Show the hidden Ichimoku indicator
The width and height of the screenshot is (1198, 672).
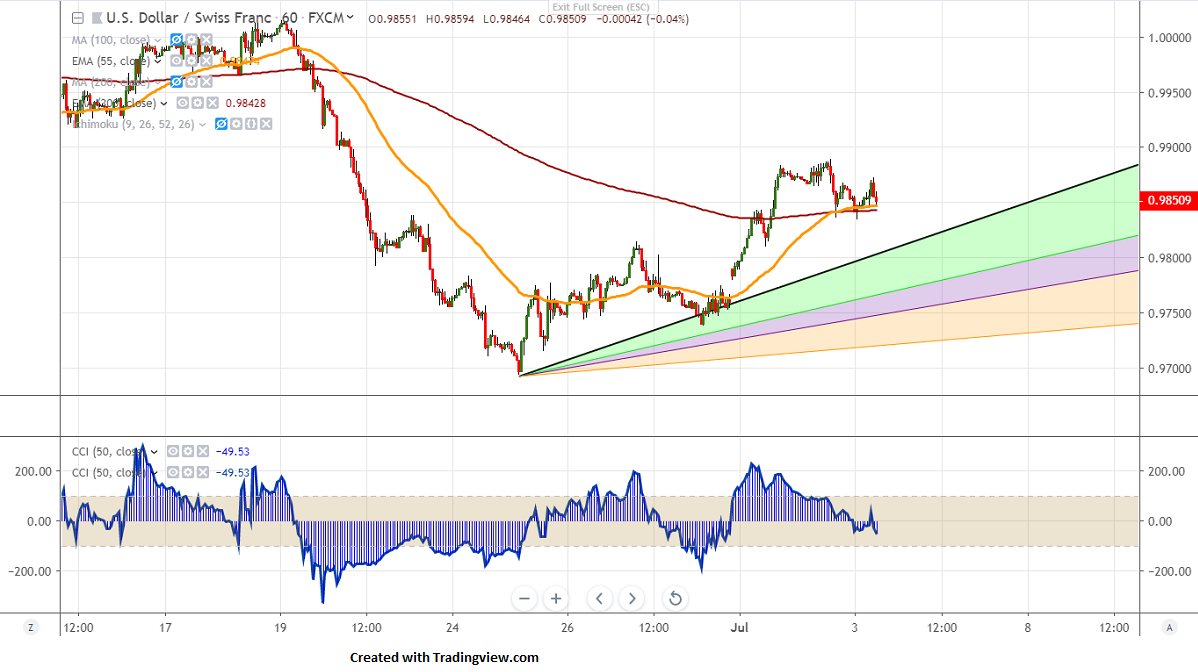pyautogui.click(x=222, y=124)
